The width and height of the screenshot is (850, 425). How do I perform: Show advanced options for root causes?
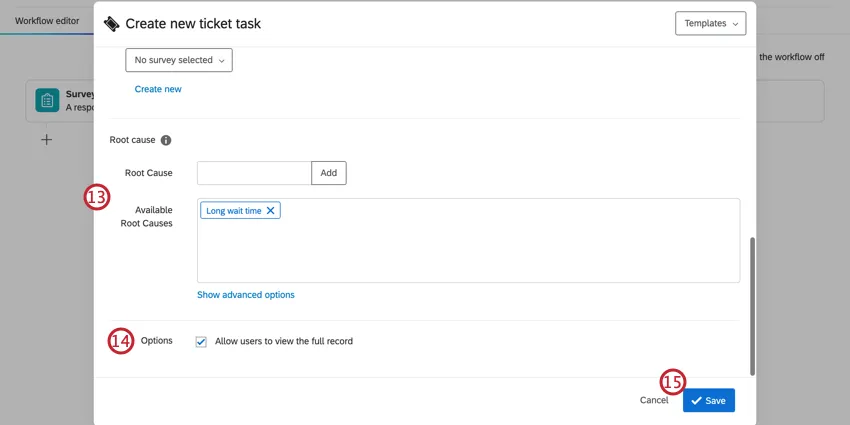246,295
